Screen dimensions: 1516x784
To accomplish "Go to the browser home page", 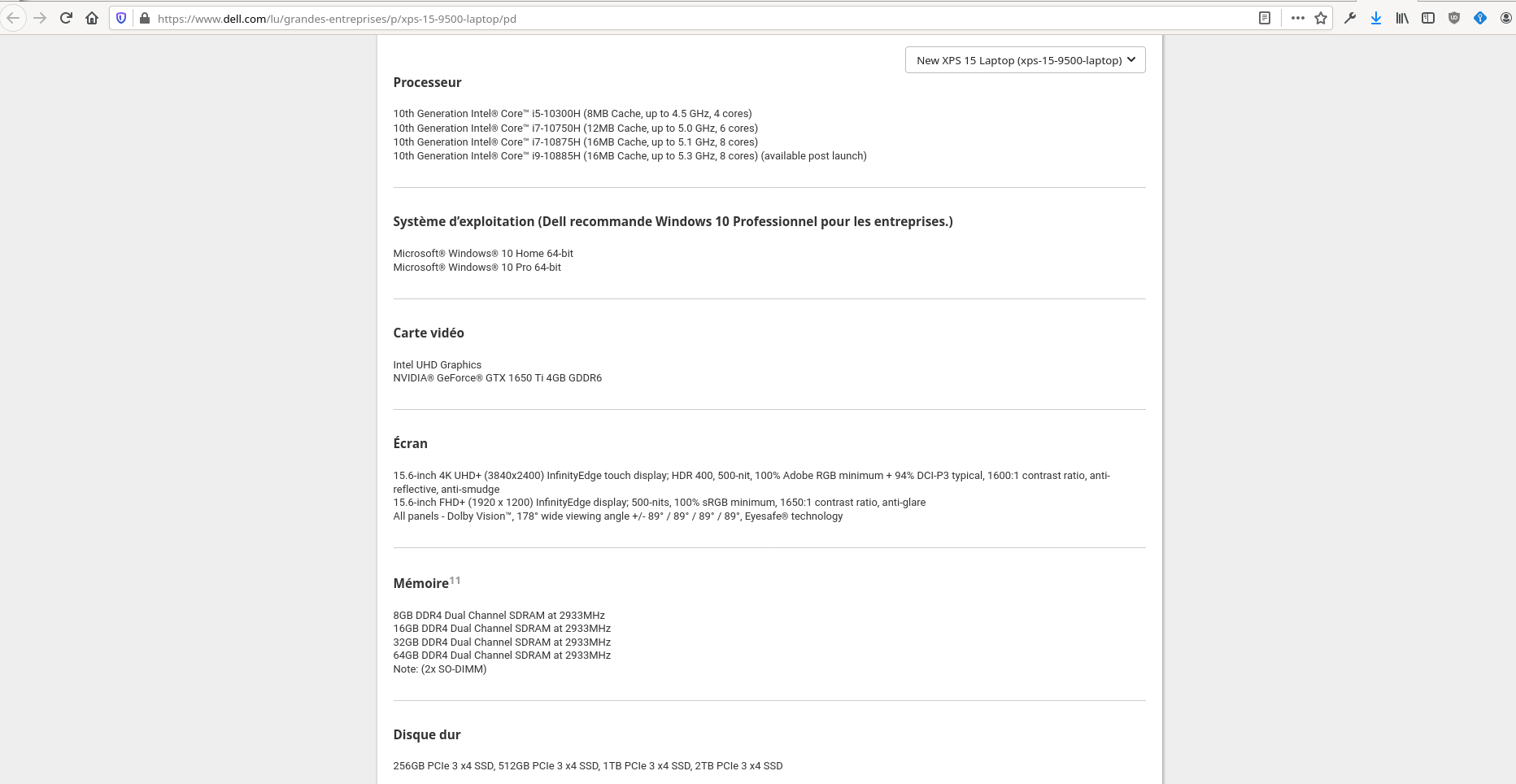I will [92, 18].
